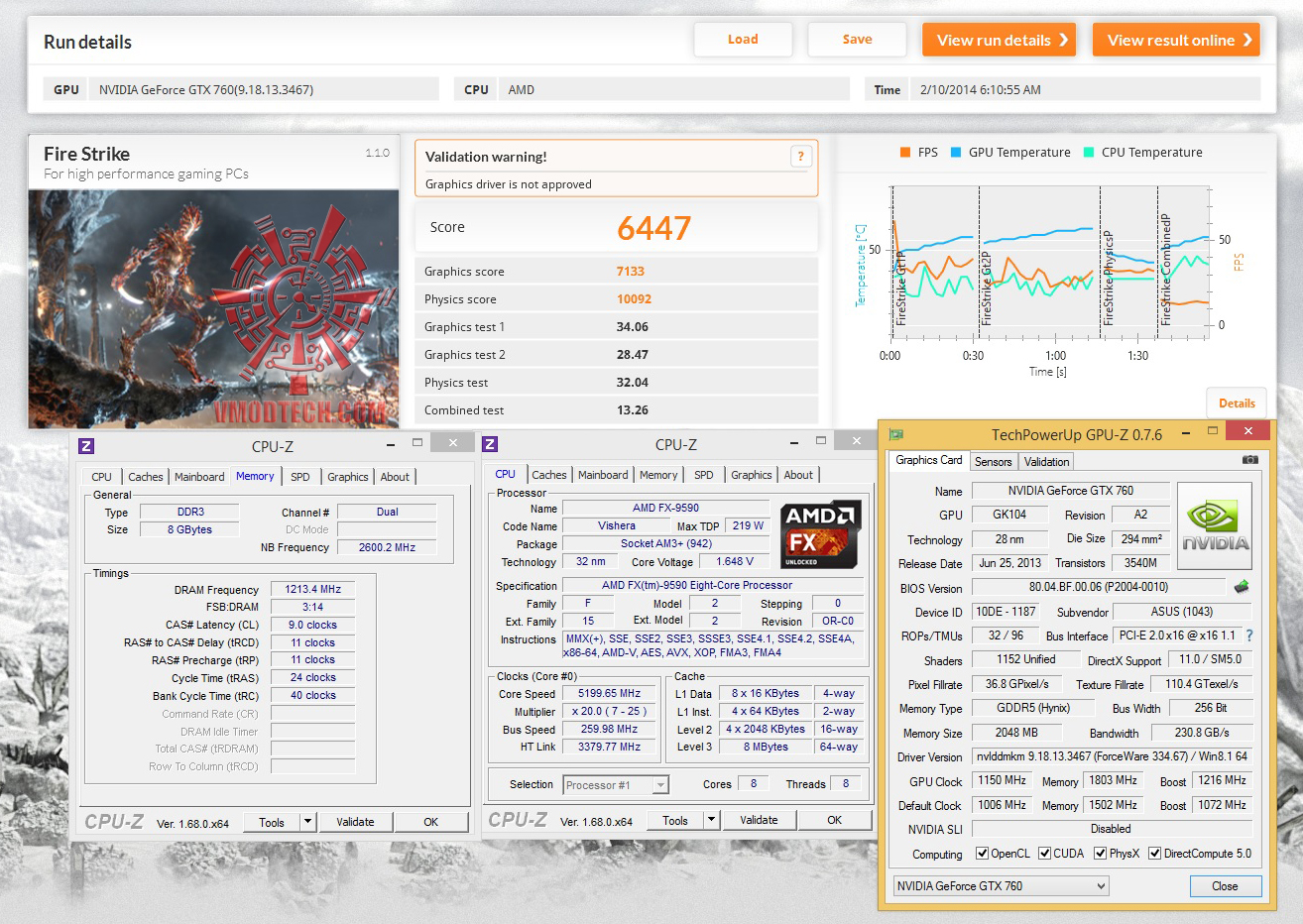Viewport: 1303px width, 924px height.
Task: Click the Load button in Run details
Action: [x=743, y=40]
